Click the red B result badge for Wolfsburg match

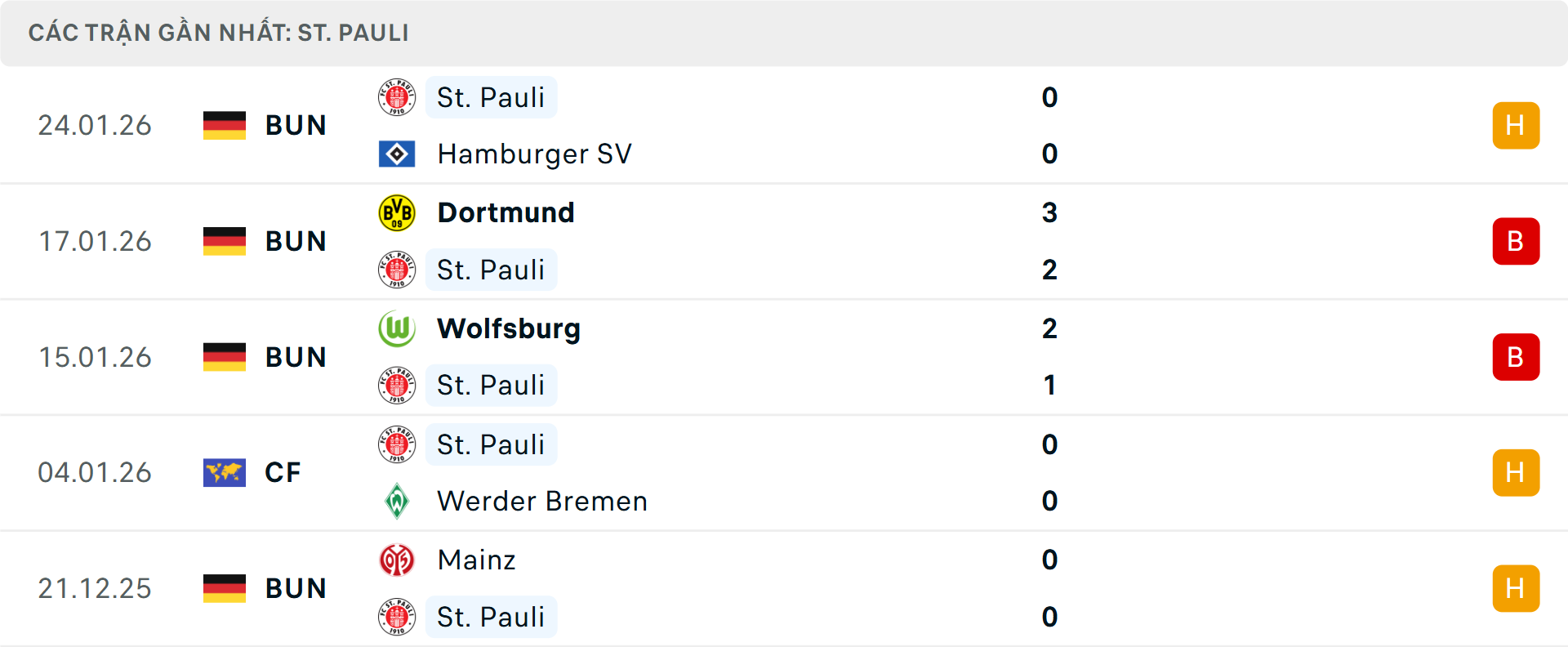1517,357
